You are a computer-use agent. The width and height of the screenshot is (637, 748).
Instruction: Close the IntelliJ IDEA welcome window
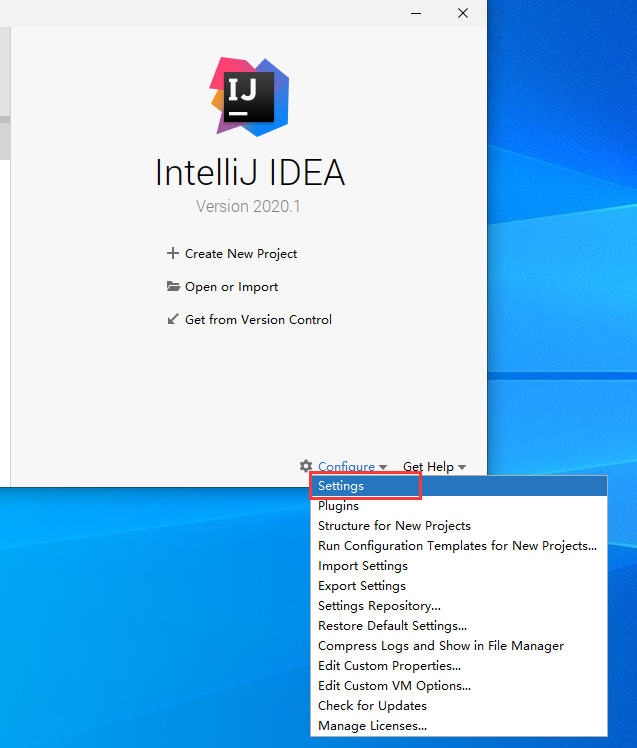[x=463, y=13]
